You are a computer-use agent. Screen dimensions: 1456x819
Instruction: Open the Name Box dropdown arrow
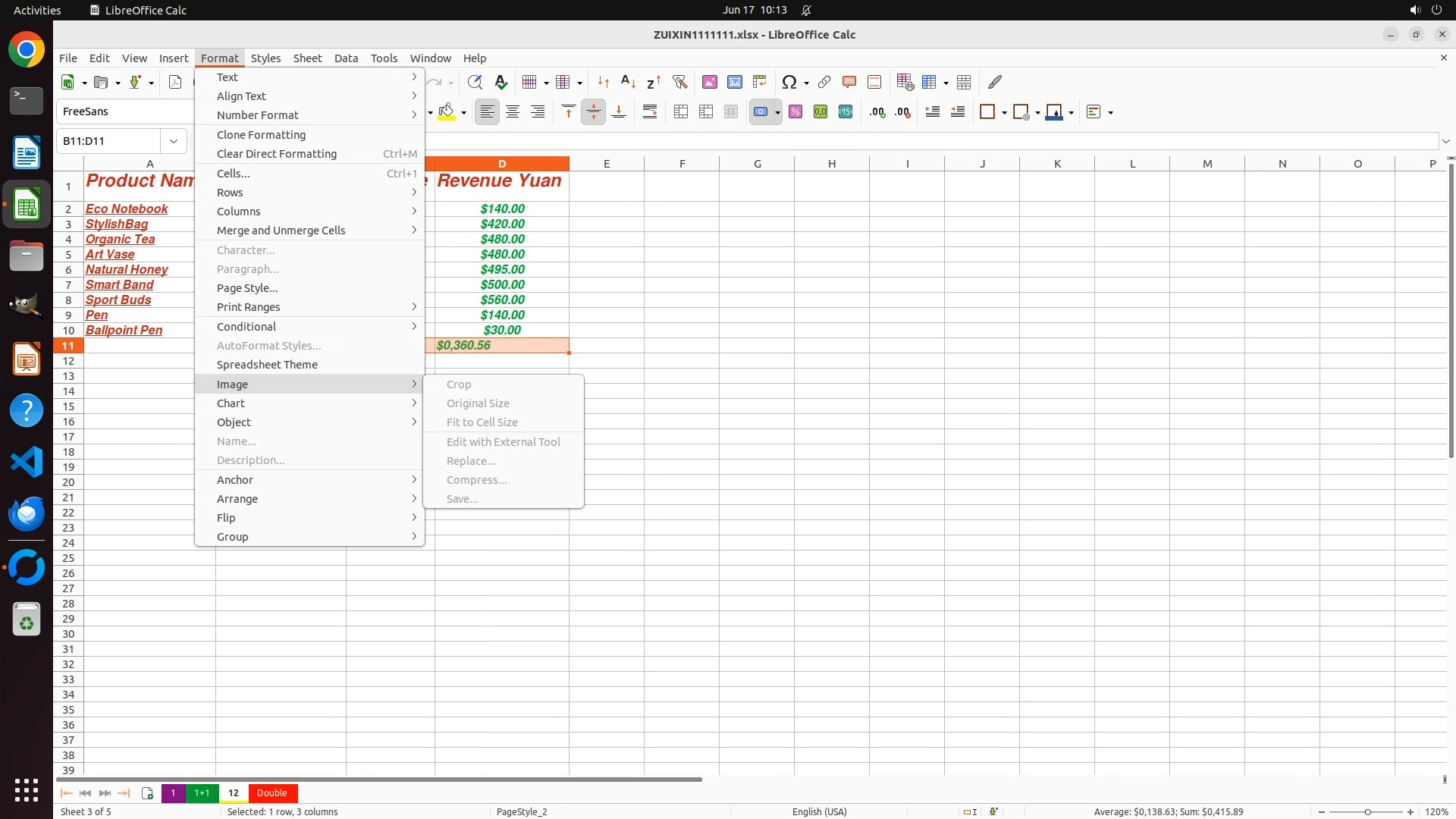pos(174,141)
